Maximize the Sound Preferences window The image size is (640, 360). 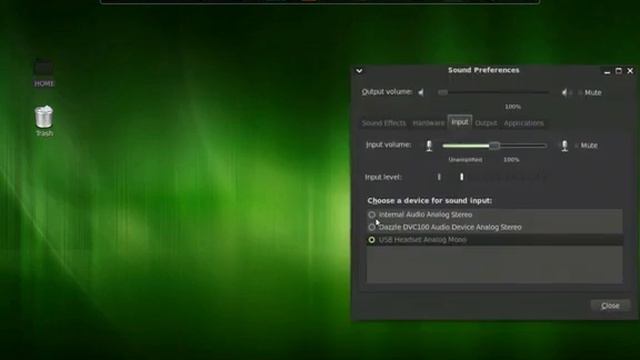(x=619, y=71)
